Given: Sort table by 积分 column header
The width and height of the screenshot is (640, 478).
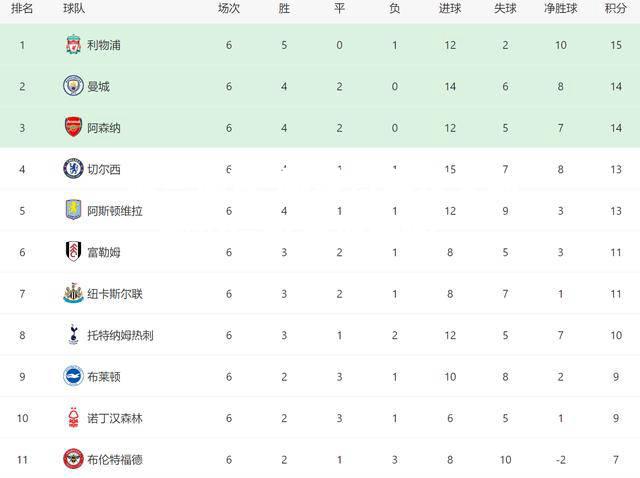Looking at the screenshot, I should pyautogui.click(x=616, y=8).
